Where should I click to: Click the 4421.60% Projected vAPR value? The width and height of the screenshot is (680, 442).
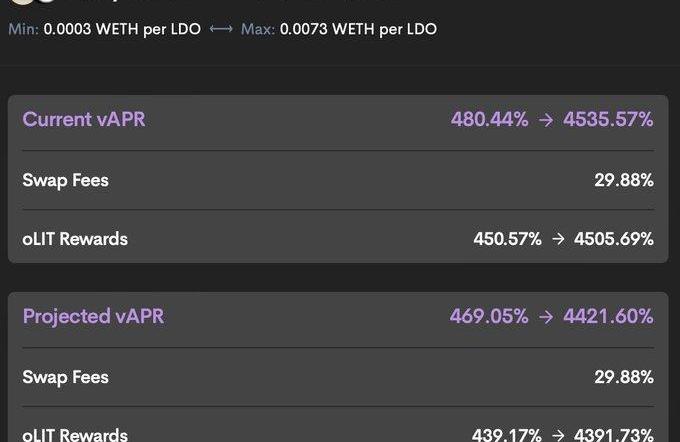608,317
